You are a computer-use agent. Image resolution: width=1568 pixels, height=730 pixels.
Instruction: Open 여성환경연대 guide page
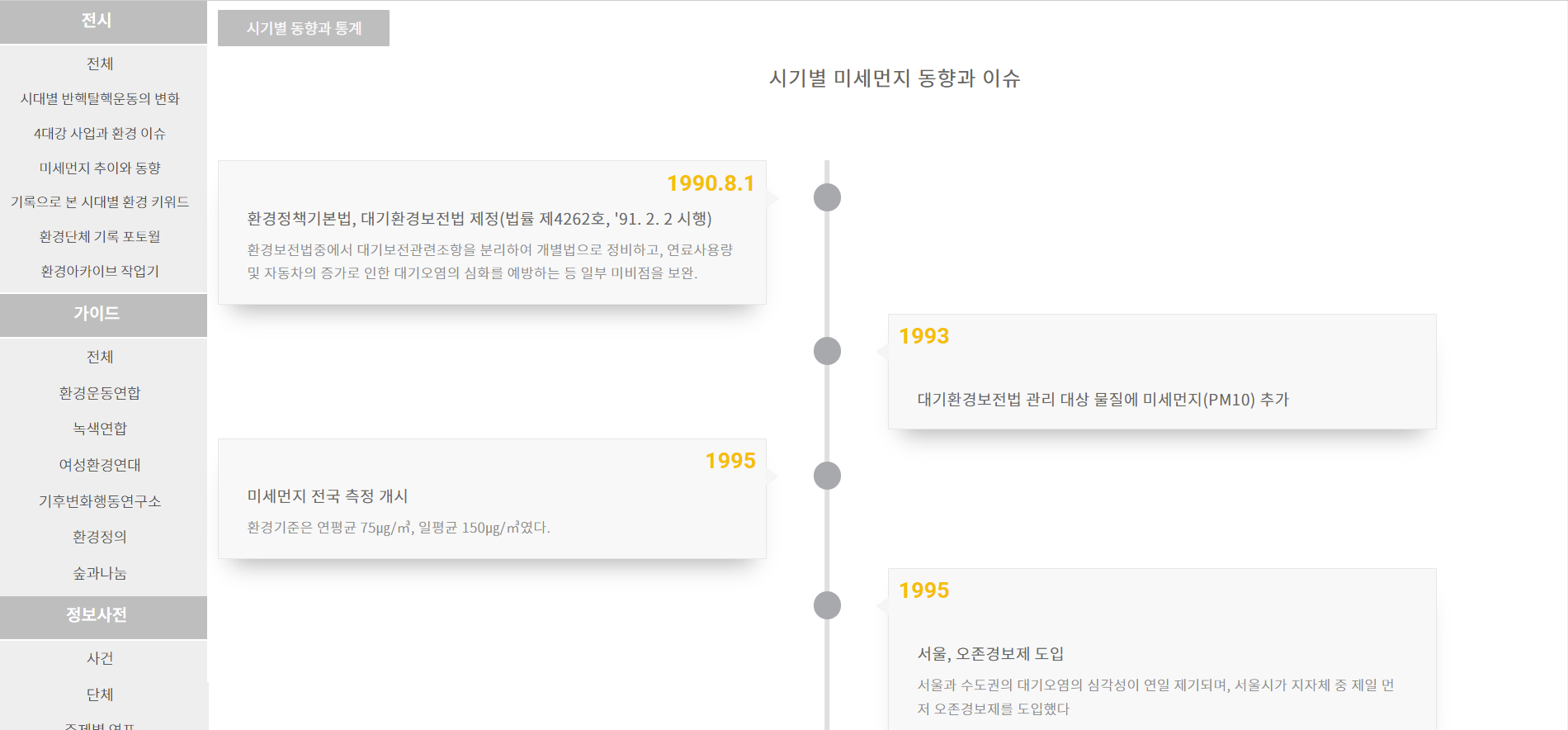tap(100, 465)
